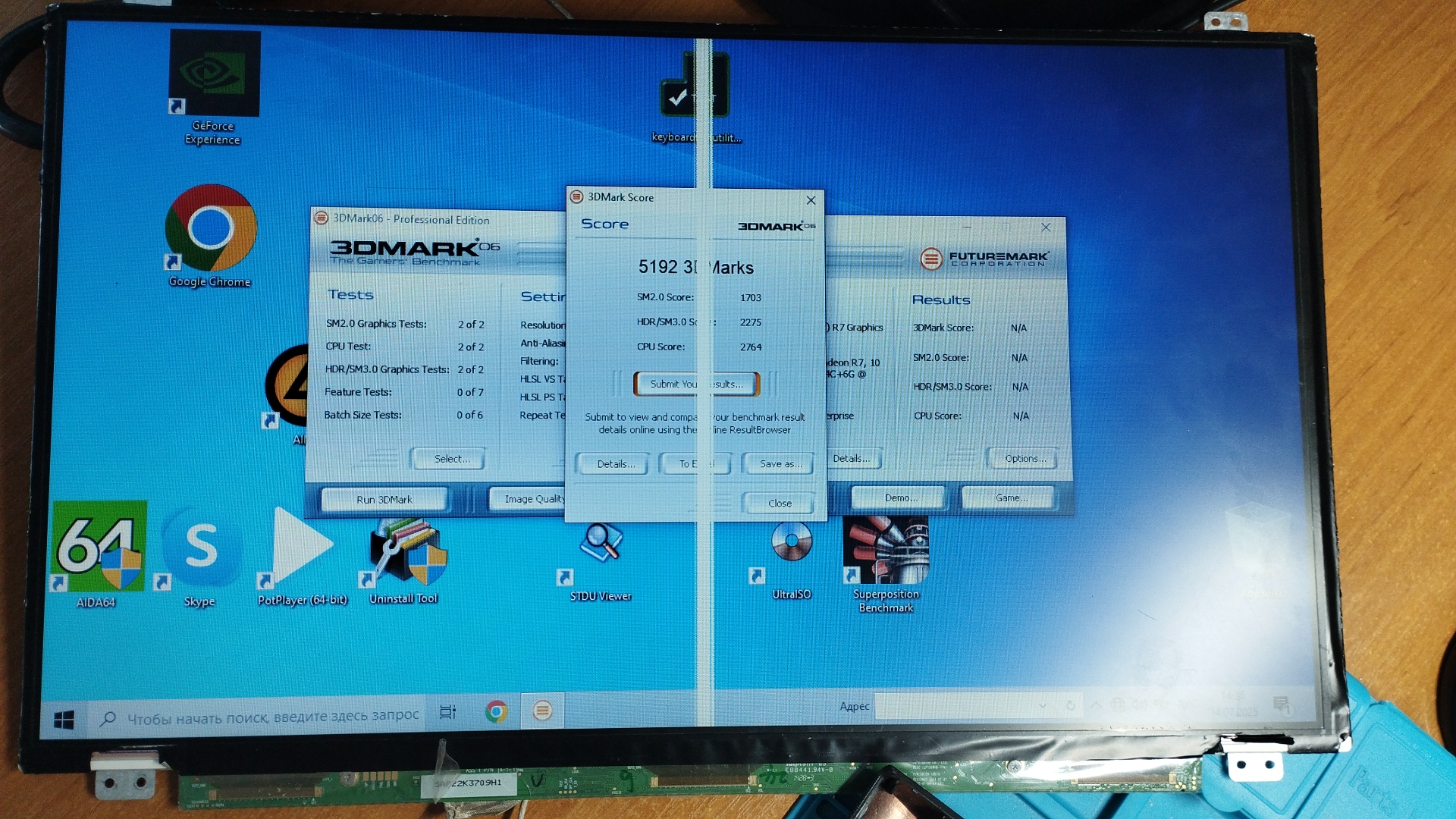Open AIDA64 desktop shortcut

click(x=99, y=548)
